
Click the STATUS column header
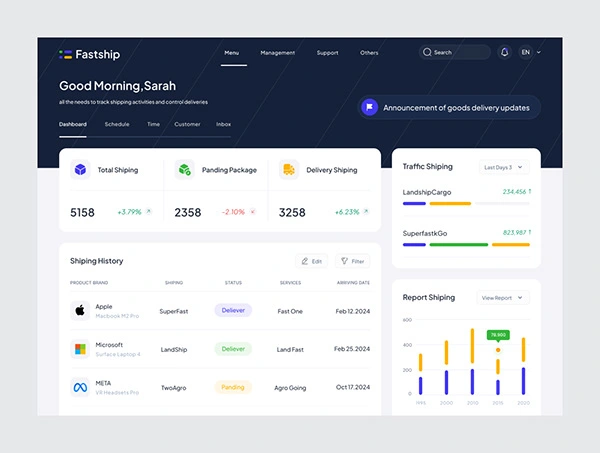tap(233, 283)
